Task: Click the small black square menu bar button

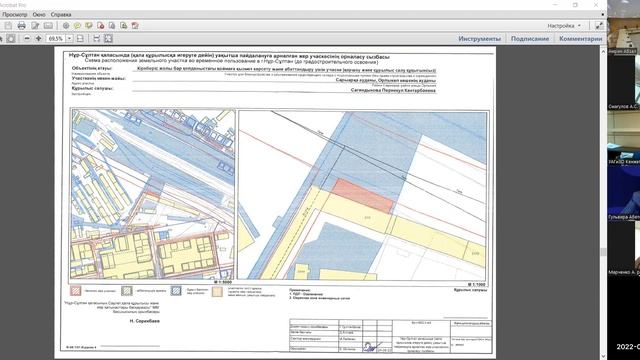Action: pos(602,14)
